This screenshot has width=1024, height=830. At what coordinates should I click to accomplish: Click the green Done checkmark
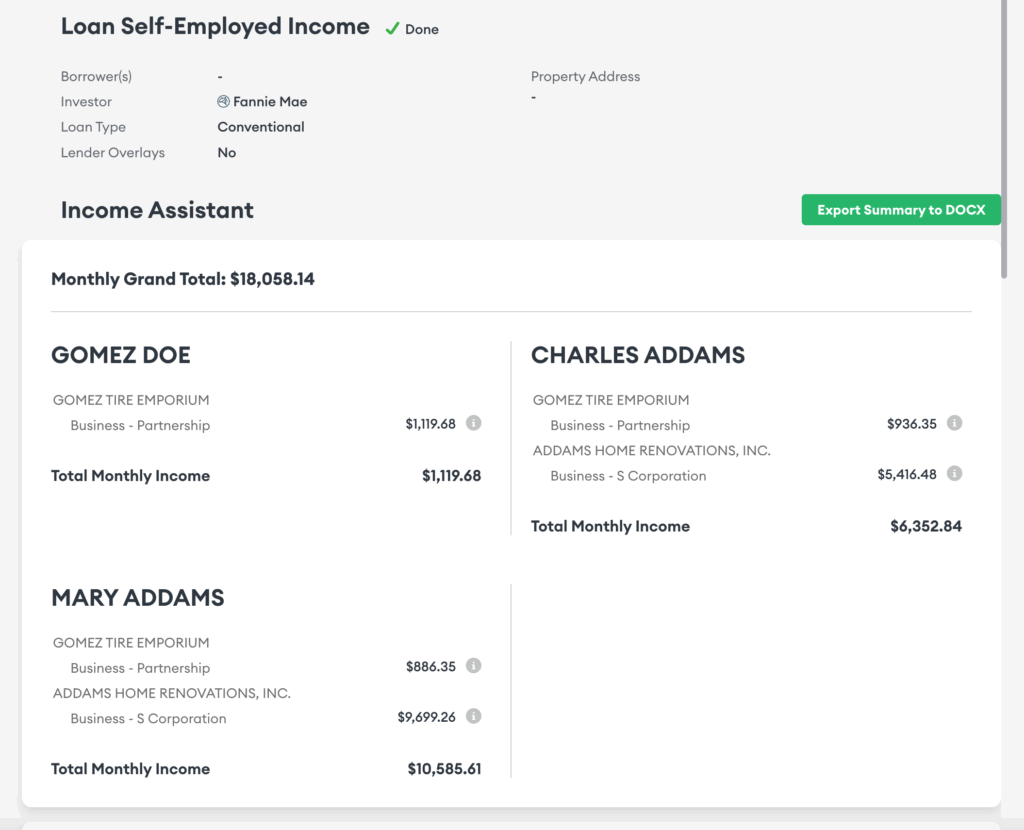click(x=394, y=29)
